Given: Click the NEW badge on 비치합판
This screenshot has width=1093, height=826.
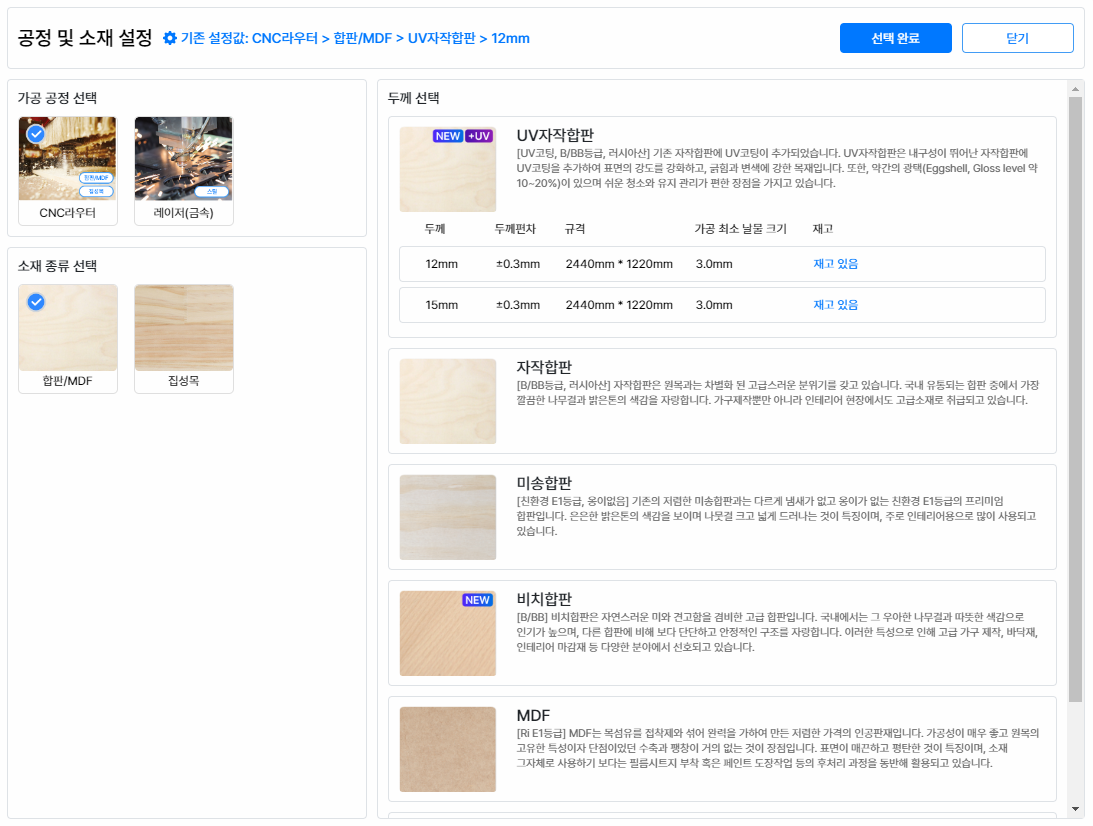Looking at the screenshot, I should pyautogui.click(x=477, y=600).
